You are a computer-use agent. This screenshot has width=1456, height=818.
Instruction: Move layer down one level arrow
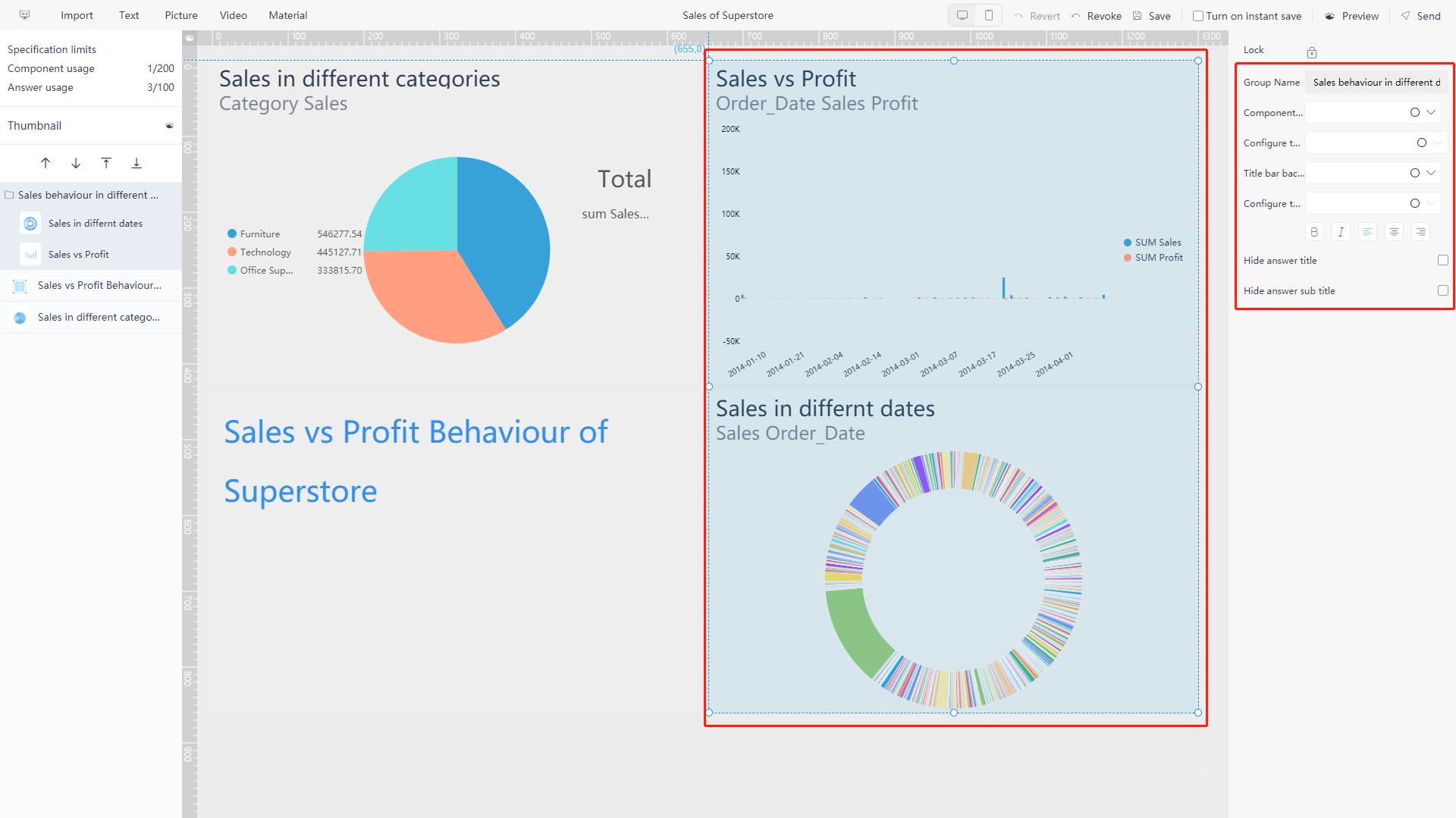pyautogui.click(x=76, y=163)
